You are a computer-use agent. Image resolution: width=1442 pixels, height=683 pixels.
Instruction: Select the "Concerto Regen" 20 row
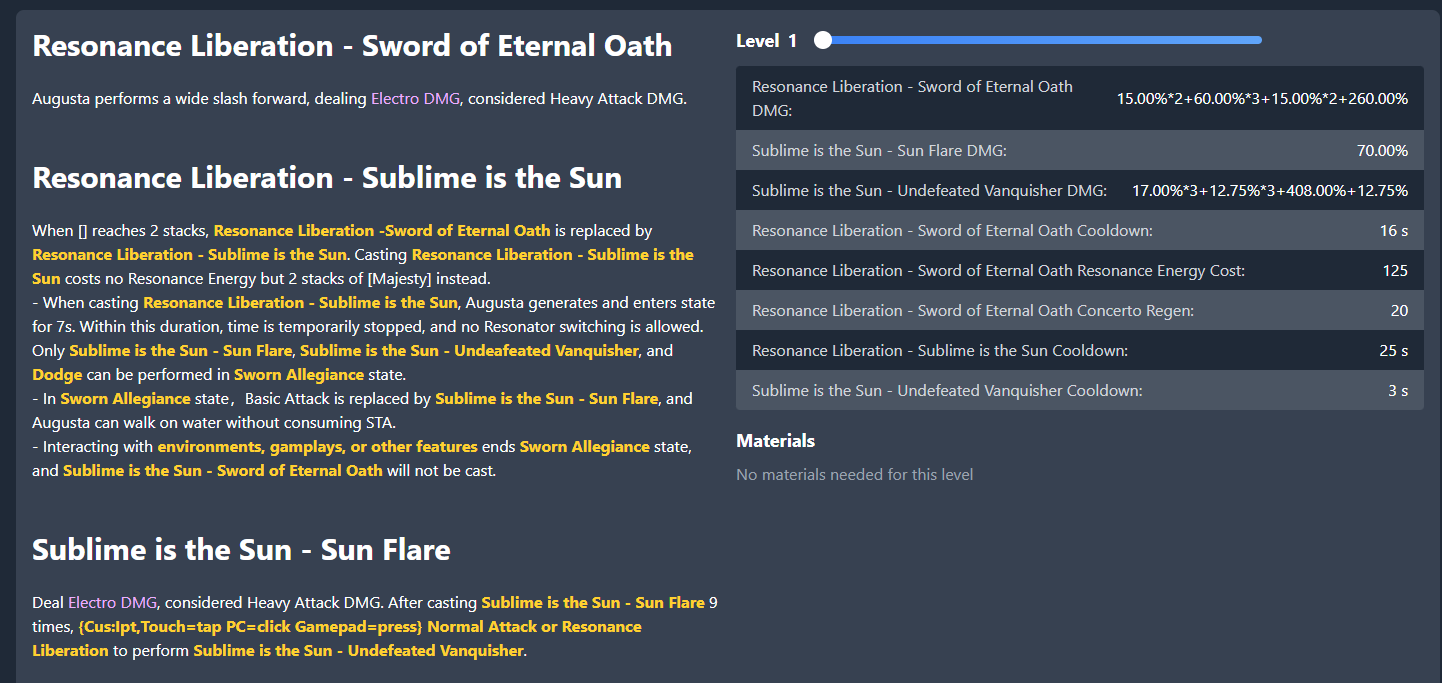tap(1079, 311)
